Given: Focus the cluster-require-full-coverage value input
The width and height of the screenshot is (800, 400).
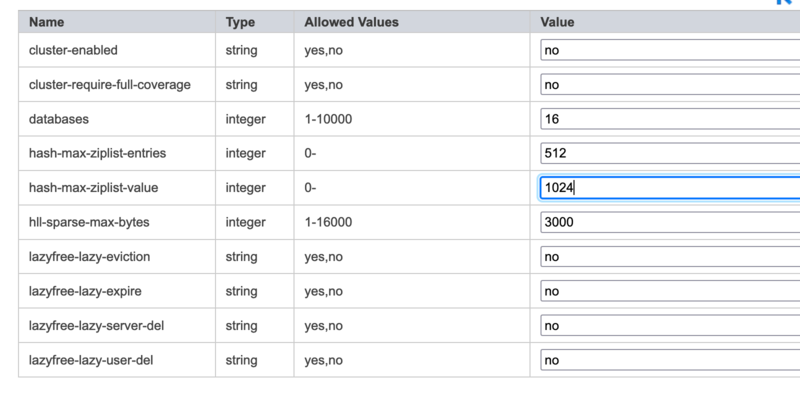Looking at the screenshot, I should point(670,84).
